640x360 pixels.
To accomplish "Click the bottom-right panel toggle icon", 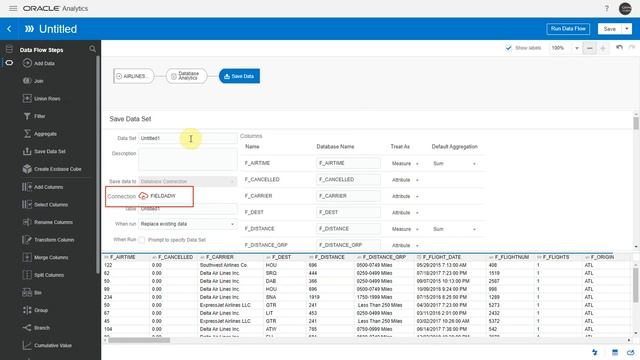I will (631, 352).
